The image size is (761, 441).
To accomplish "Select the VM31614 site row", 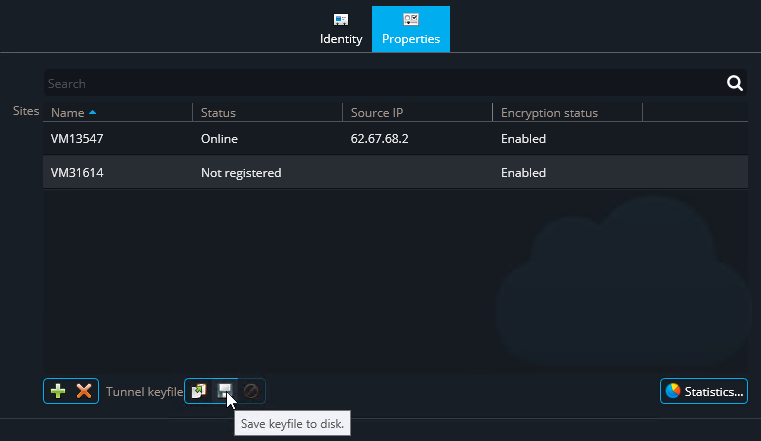I will 77,173.
